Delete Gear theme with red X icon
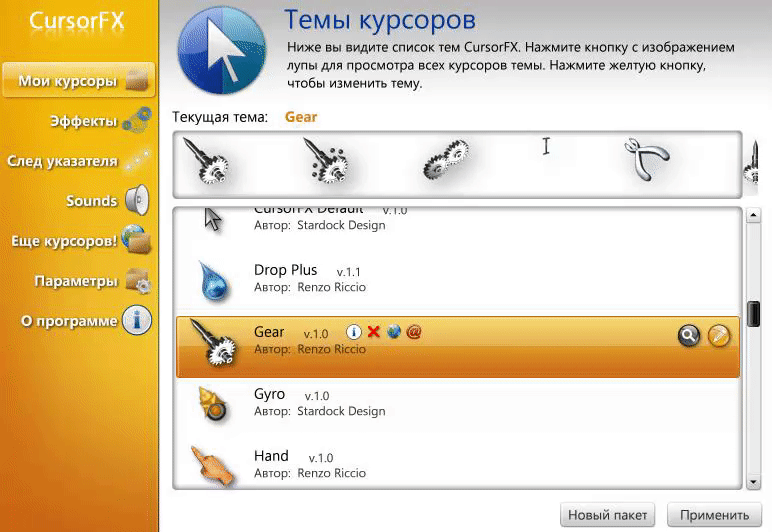772x532 pixels. [x=374, y=332]
